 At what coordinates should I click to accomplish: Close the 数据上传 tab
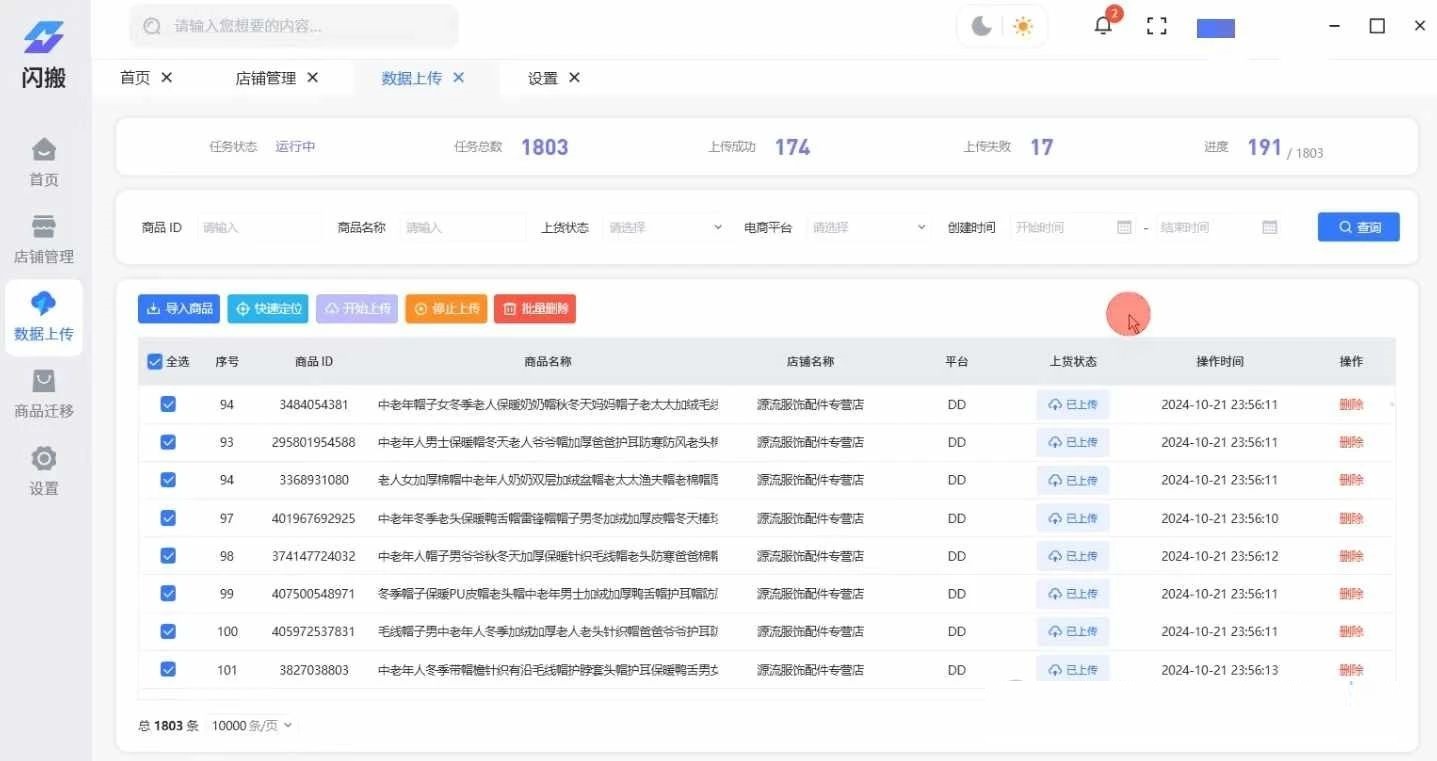(x=459, y=77)
